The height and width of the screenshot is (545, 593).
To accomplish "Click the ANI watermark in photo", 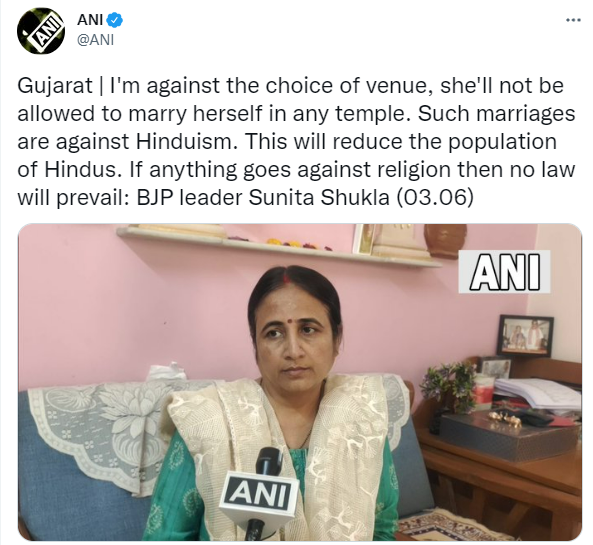I will [504, 272].
